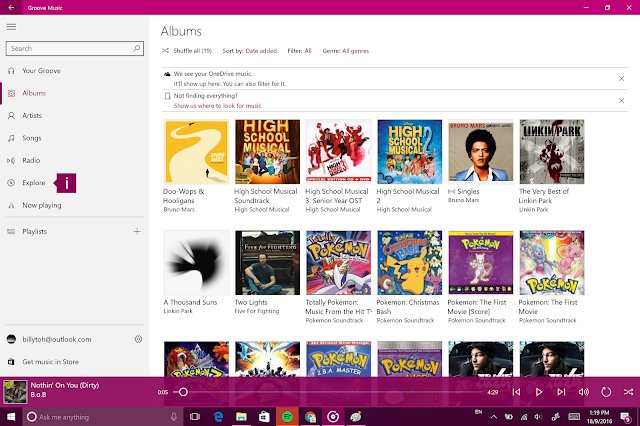Click Linkin Park under A Thousand Suns

tap(178, 311)
